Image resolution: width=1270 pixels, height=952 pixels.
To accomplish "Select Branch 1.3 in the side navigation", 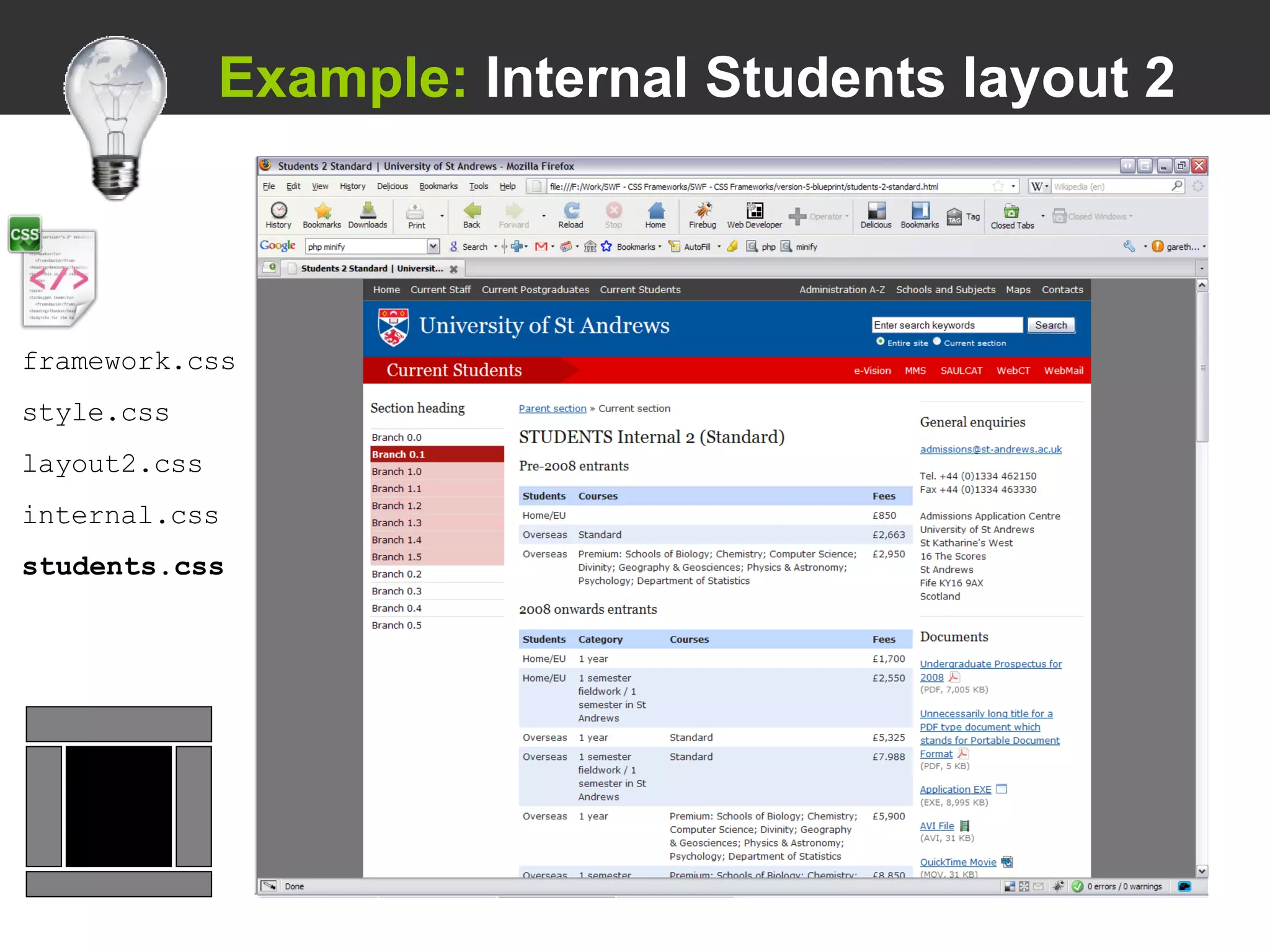I will pyautogui.click(x=437, y=523).
